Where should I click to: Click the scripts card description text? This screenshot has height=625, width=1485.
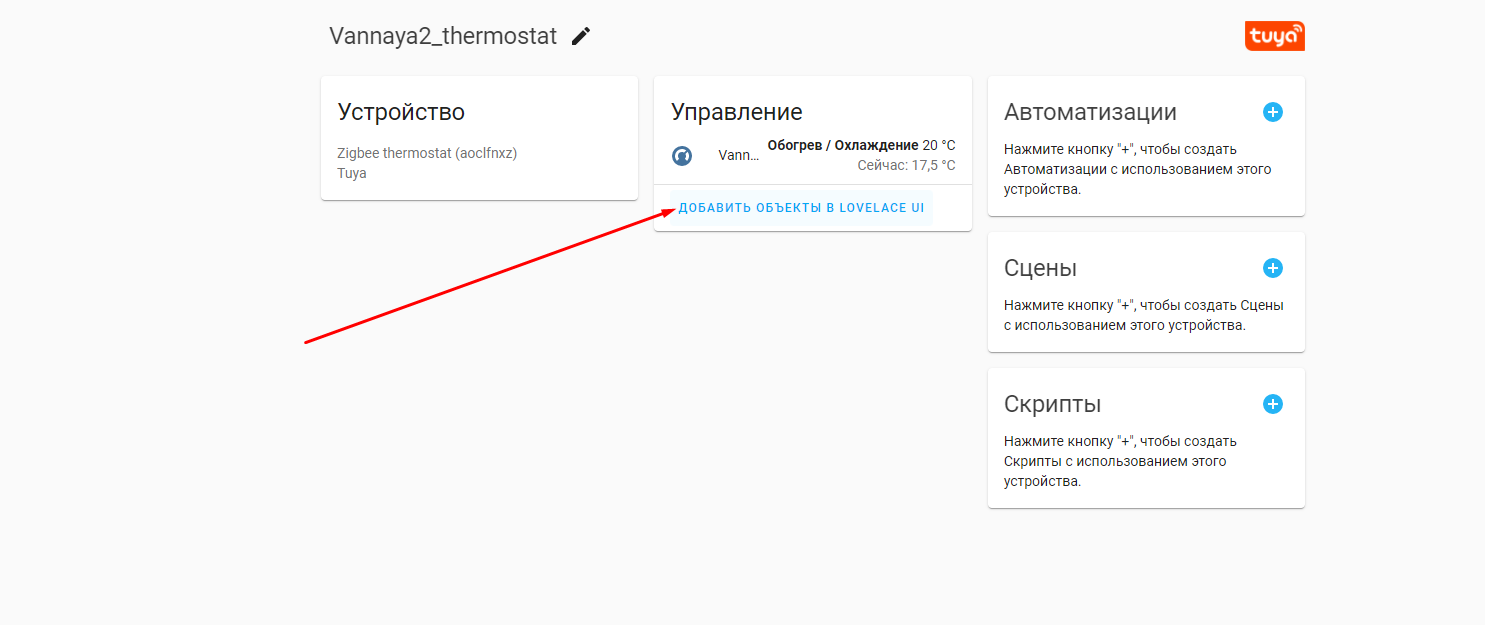pyautogui.click(x=1120, y=461)
